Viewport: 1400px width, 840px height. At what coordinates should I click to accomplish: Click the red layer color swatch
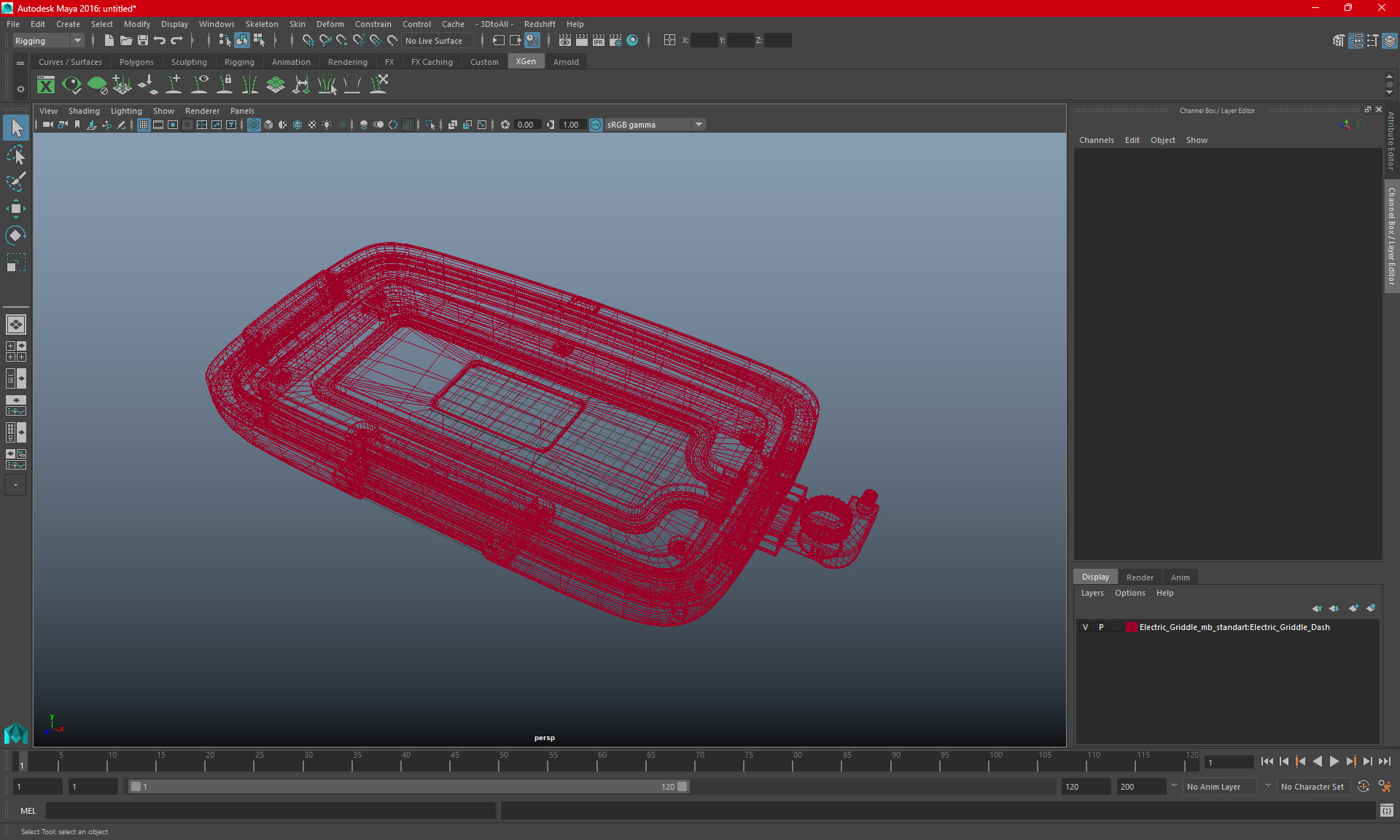pyautogui.click(x=1131, y=627)
